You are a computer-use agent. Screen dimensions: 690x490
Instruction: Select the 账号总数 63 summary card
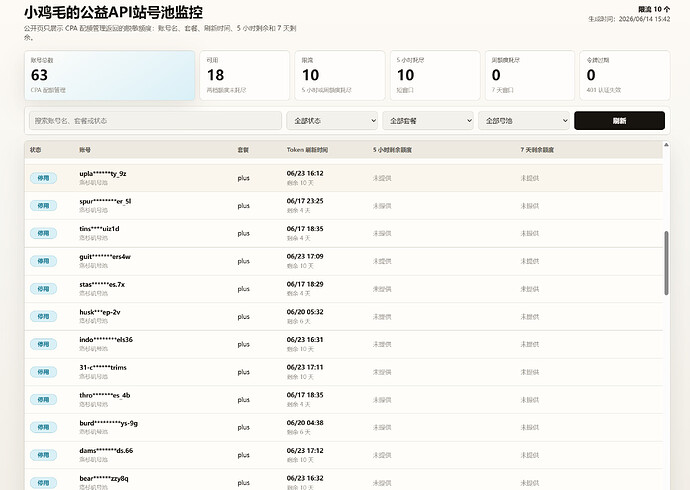tap(110, 75)
